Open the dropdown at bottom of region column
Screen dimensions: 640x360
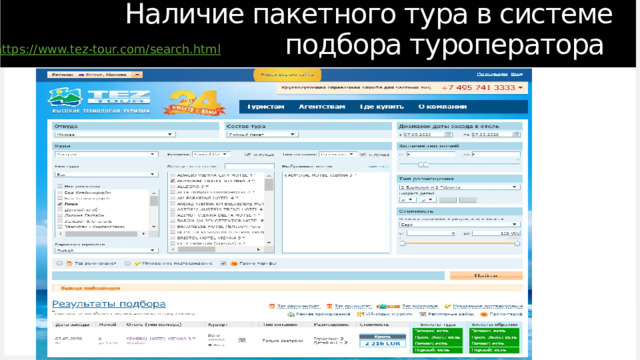[x=106, y=251]
